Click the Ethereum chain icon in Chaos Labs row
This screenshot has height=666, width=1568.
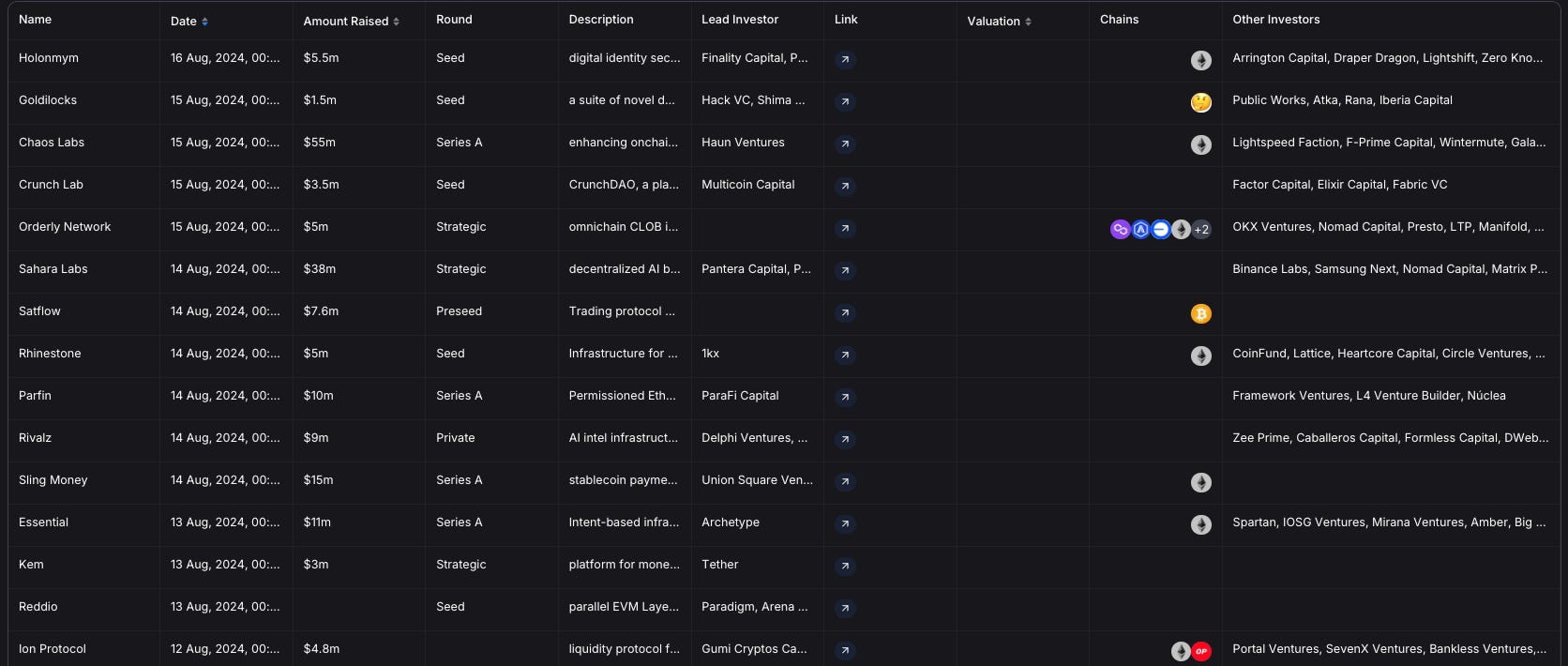1201,144
